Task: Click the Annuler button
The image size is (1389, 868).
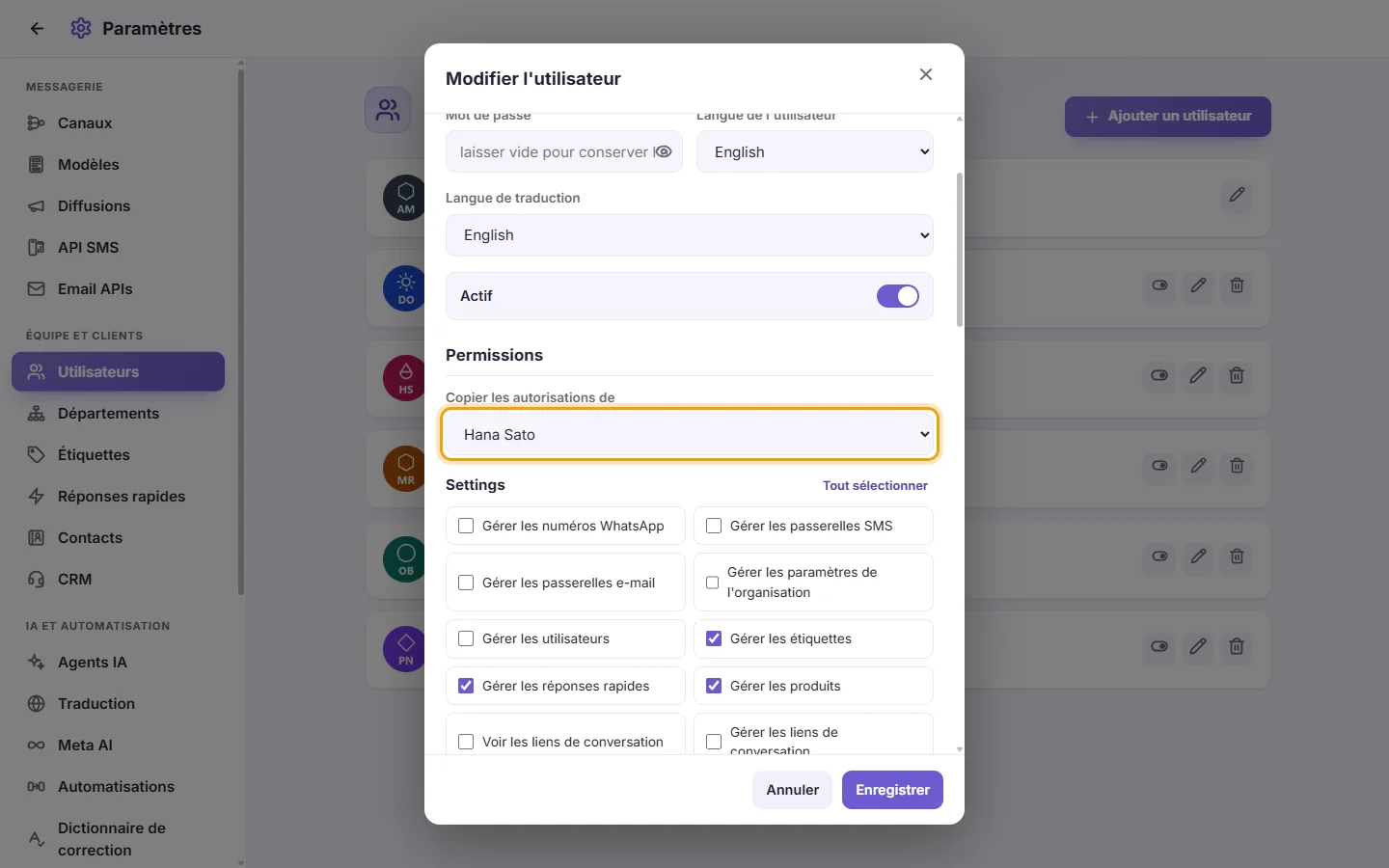Action: tap(793, 790)
